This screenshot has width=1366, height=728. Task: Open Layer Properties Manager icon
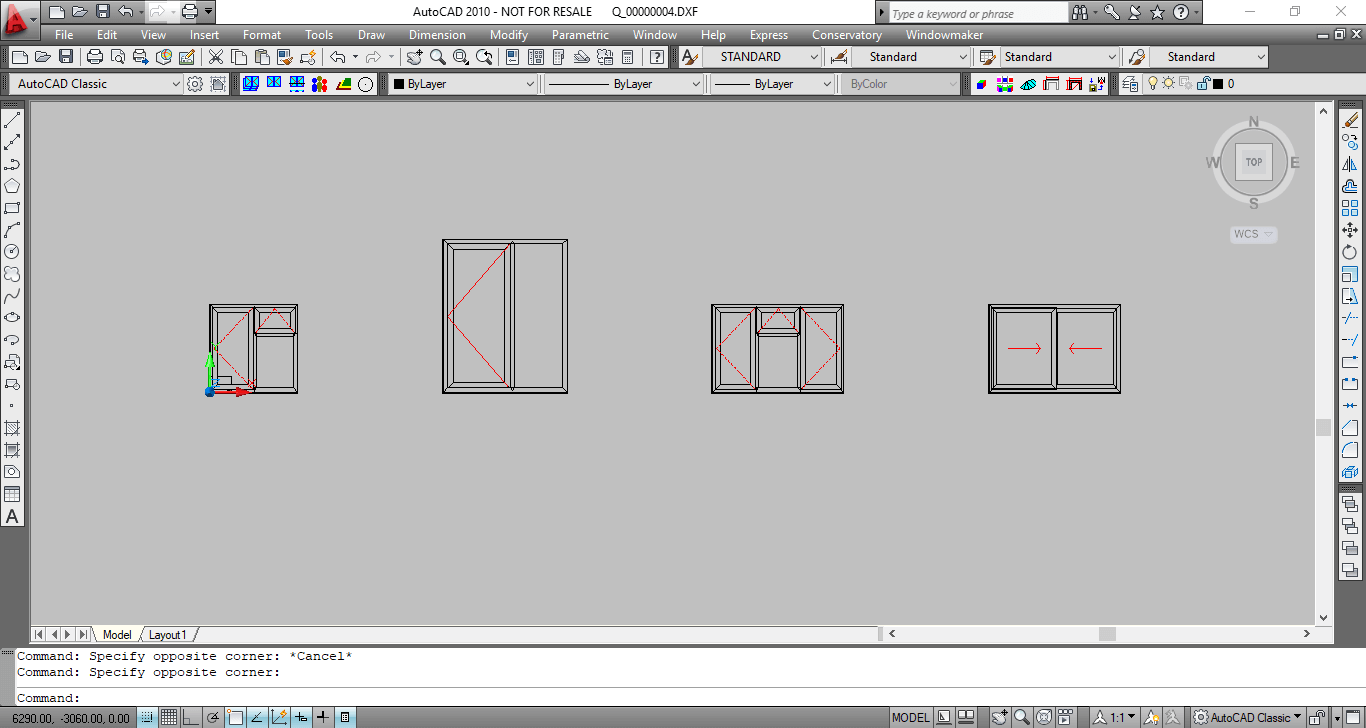(x=1130, y=84)
